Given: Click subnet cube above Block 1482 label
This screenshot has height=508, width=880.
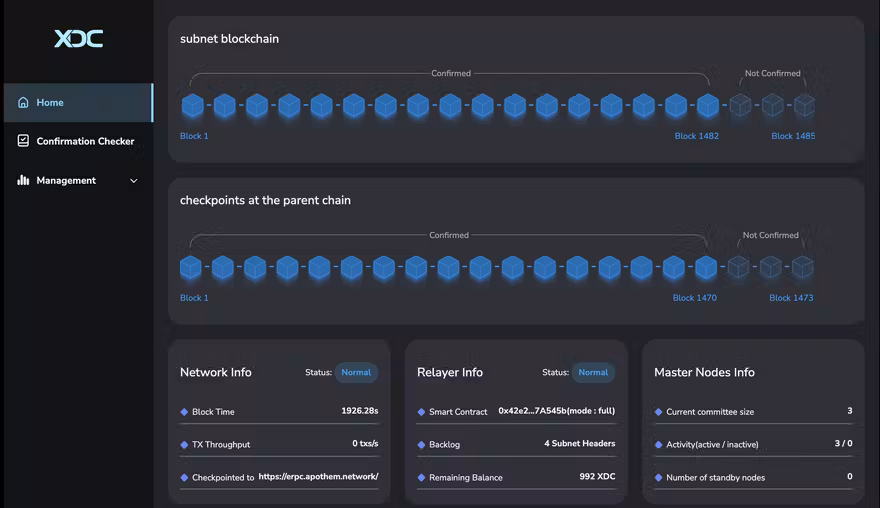Looking at the screenshot, I should (708, 105).
